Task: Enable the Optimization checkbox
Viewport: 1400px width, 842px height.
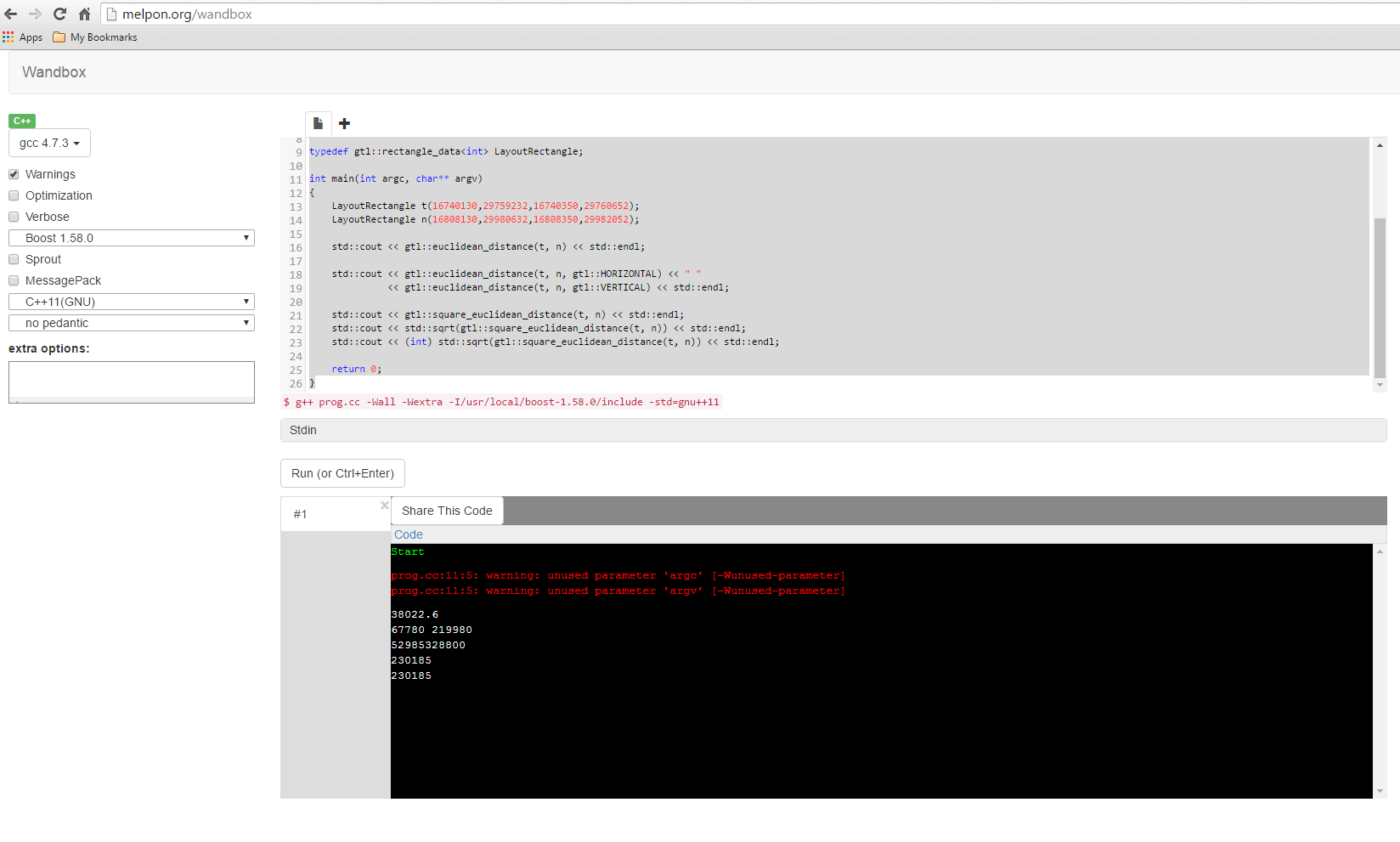Action: click(14, 195)
